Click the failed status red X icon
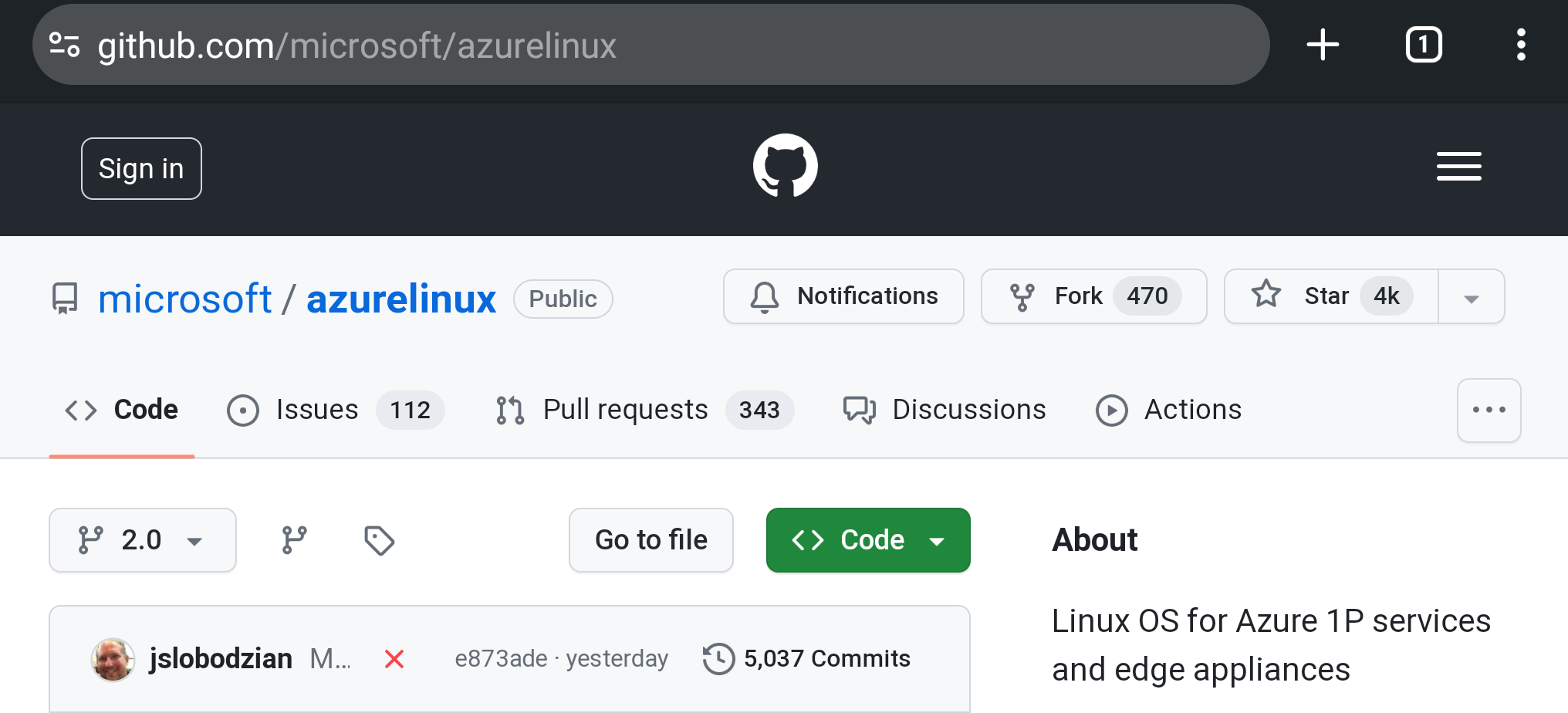1568x713 pixels. pos(394,659)
